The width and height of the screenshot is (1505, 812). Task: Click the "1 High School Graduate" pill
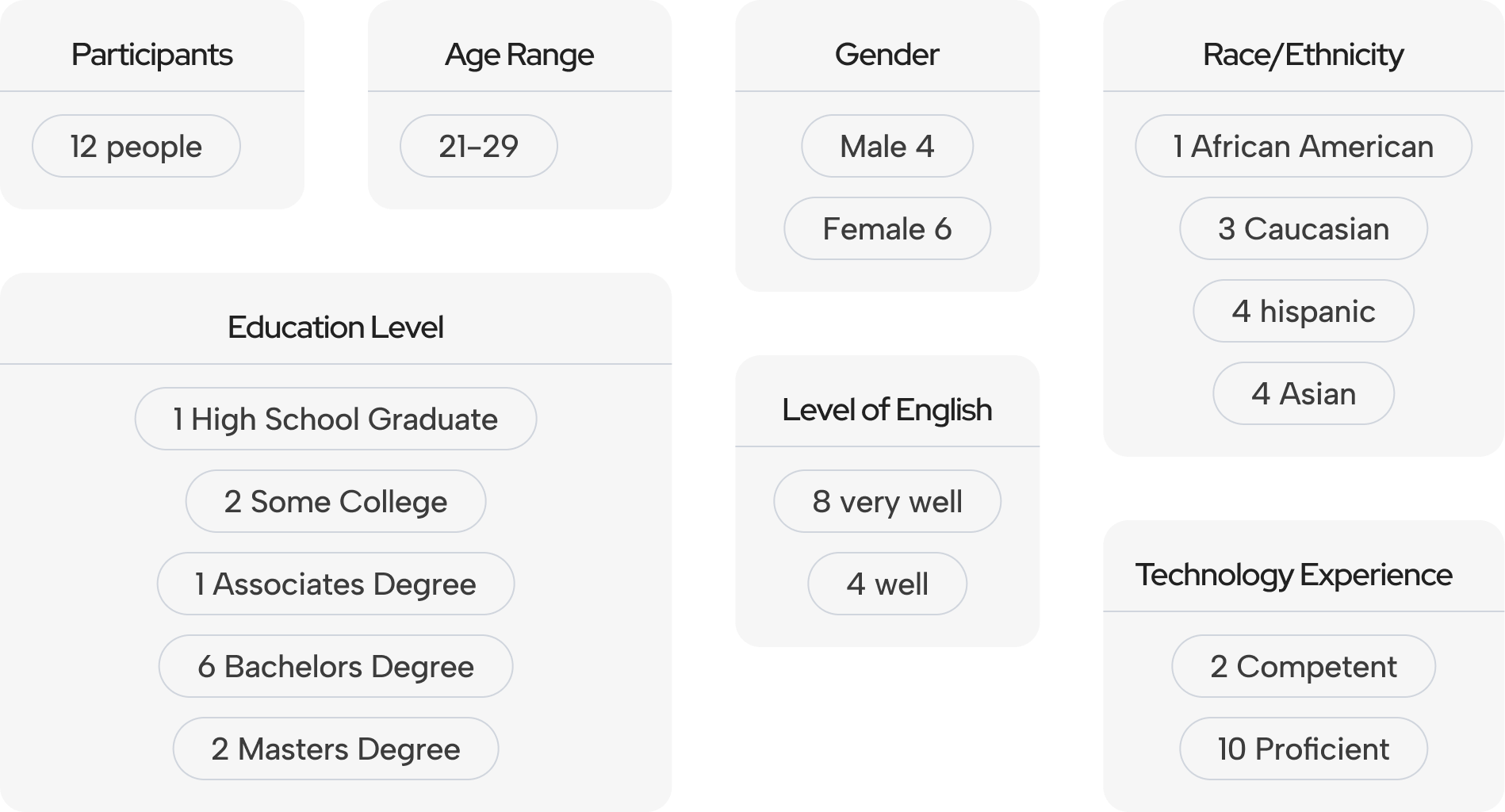pos(335,419)
